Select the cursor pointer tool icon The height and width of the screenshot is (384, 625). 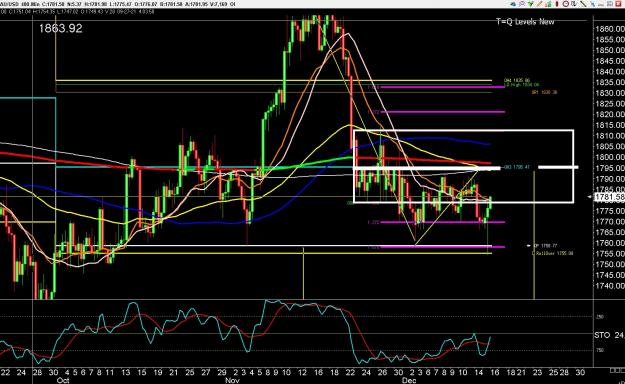574,4
